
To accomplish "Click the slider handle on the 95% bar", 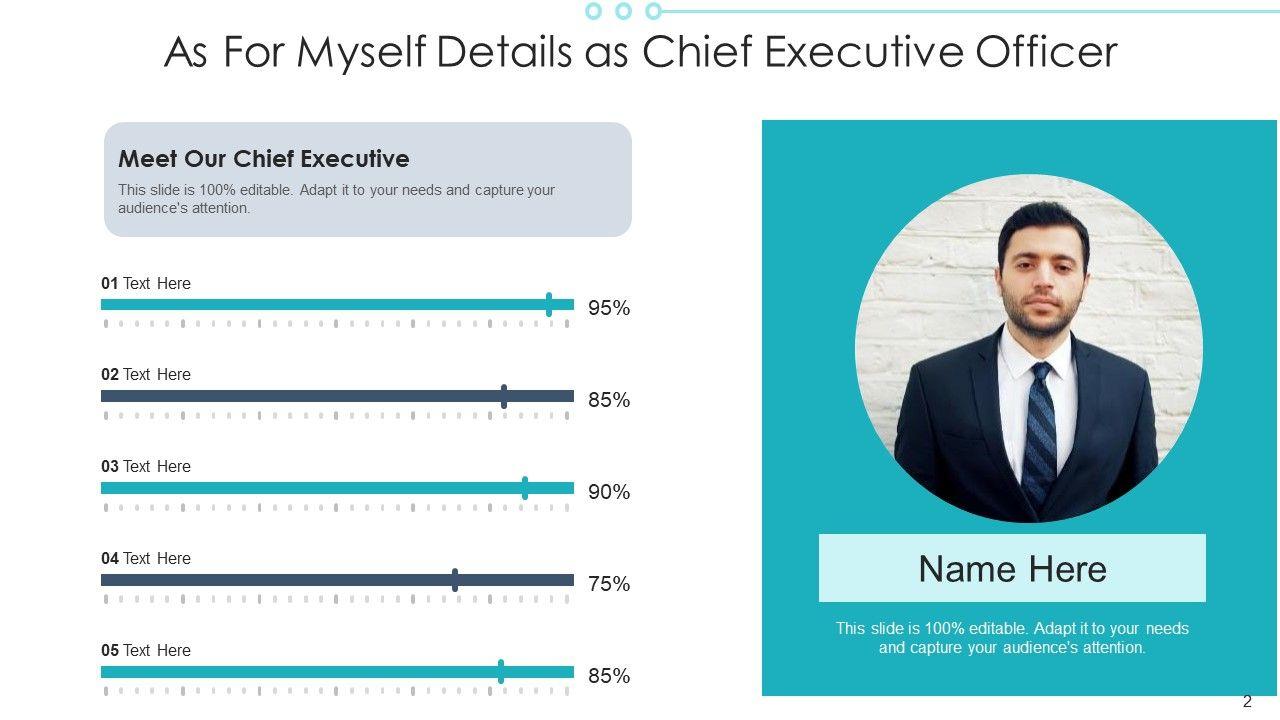I will click(x=549, y=305).
